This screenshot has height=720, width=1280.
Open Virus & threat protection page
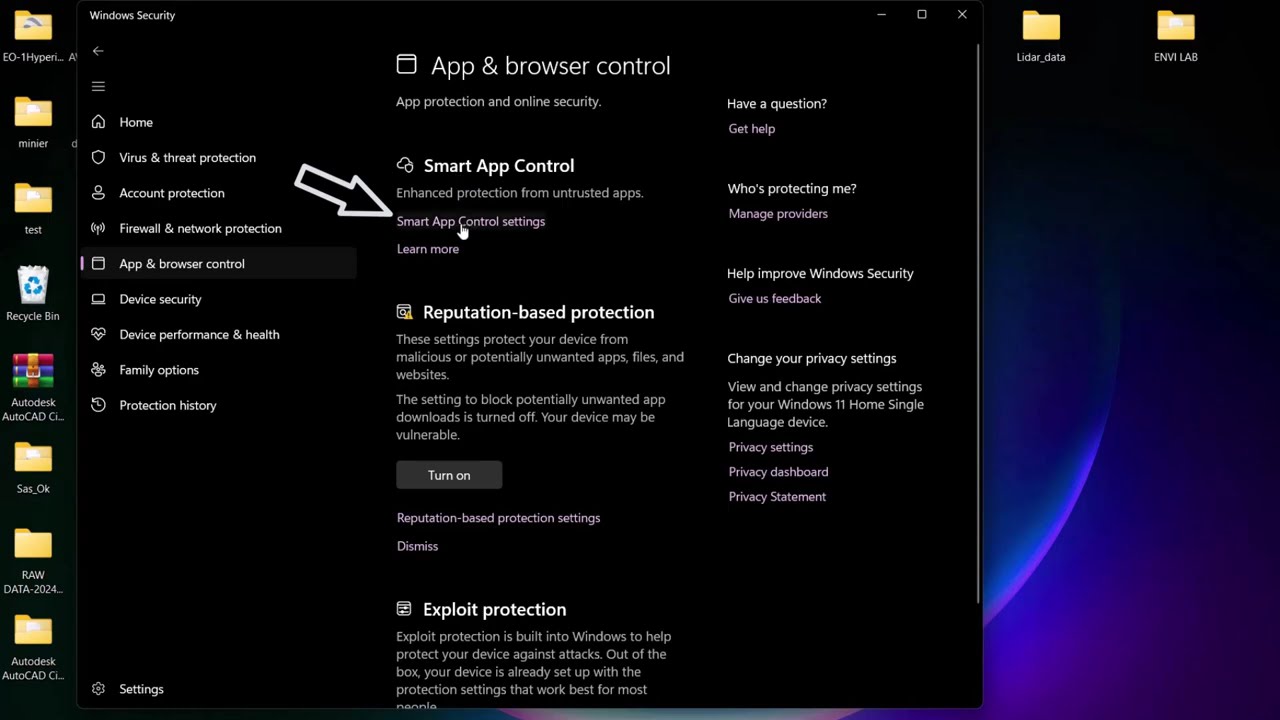187,157
